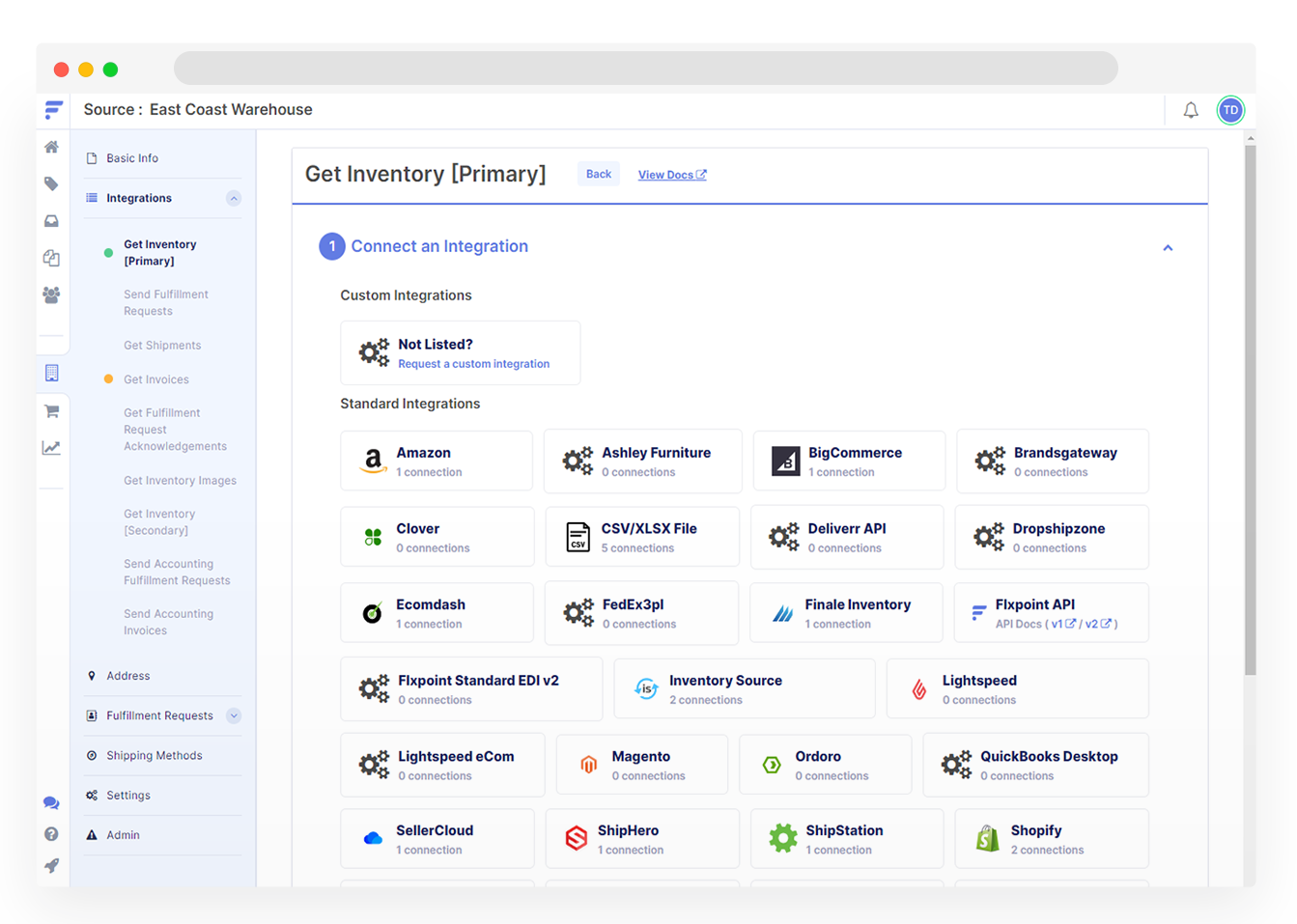Open Basic Info in sidebar
Viewport: 1297px width, 924px height.
coord(132,158)
